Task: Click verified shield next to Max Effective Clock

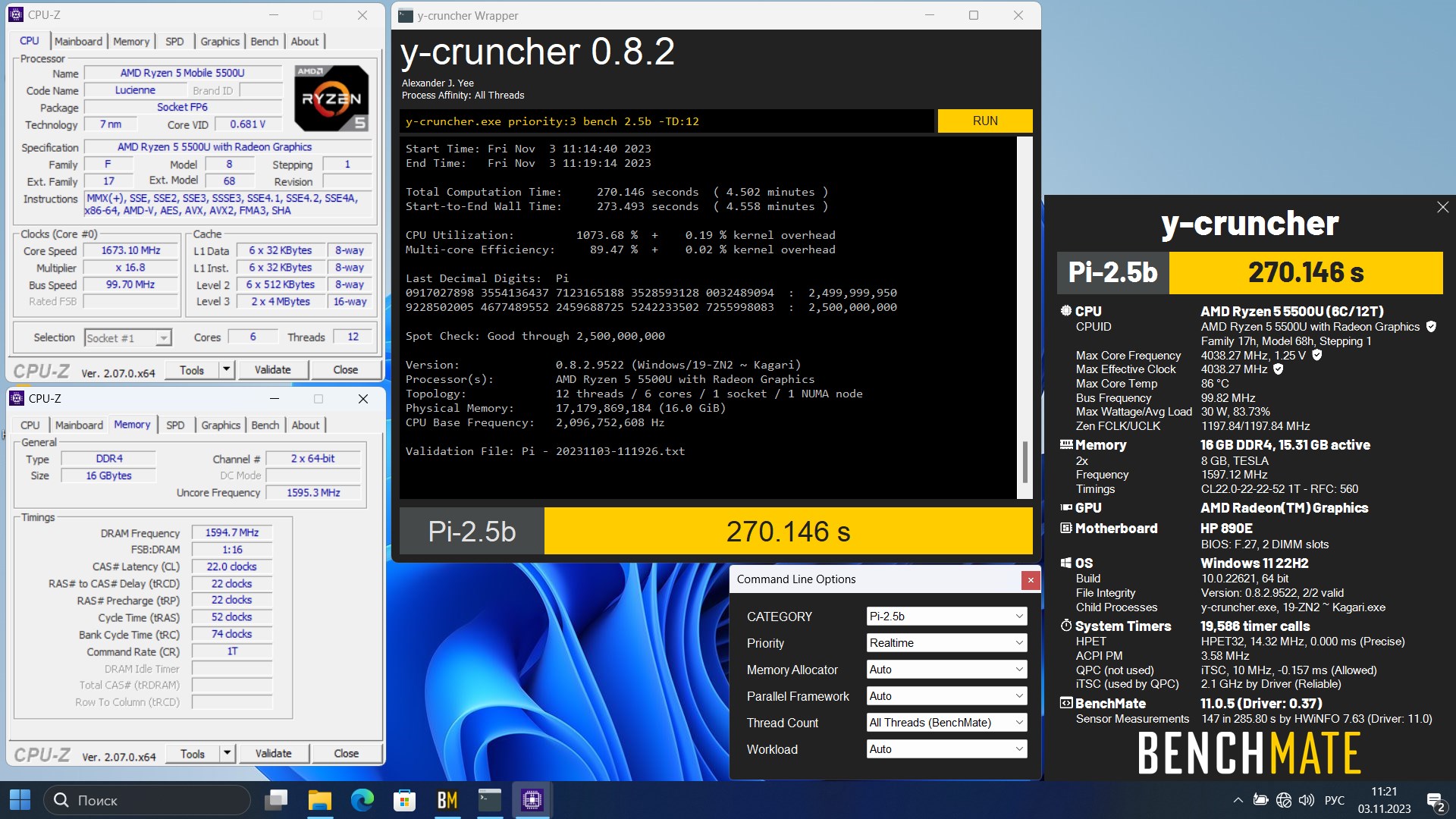Action: (x=1278, y=369)
